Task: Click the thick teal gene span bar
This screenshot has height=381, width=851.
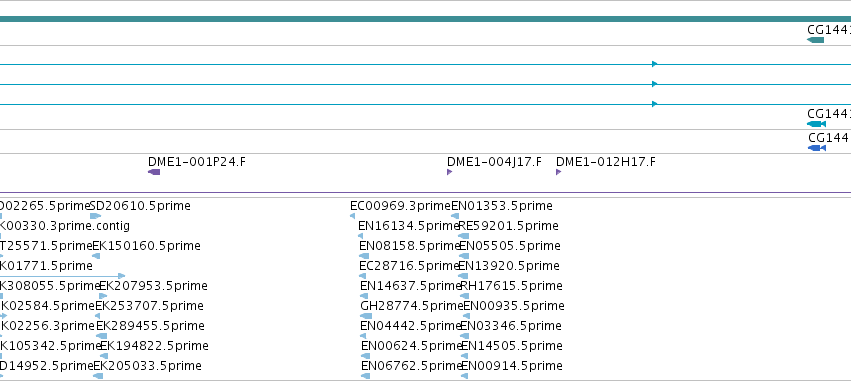Action: (426, 19)
